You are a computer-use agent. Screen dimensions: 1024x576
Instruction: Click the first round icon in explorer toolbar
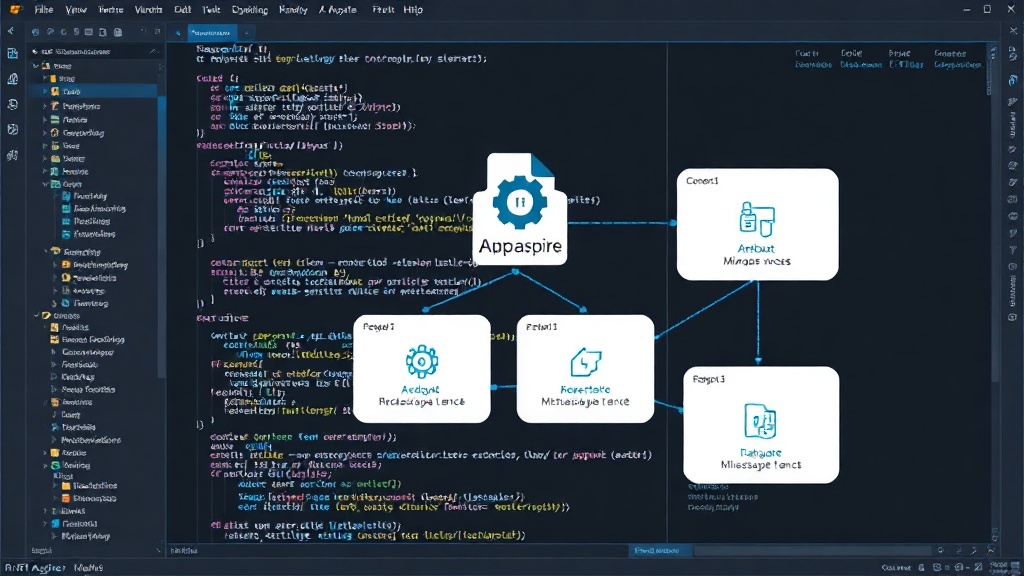[x=35, y=32]
